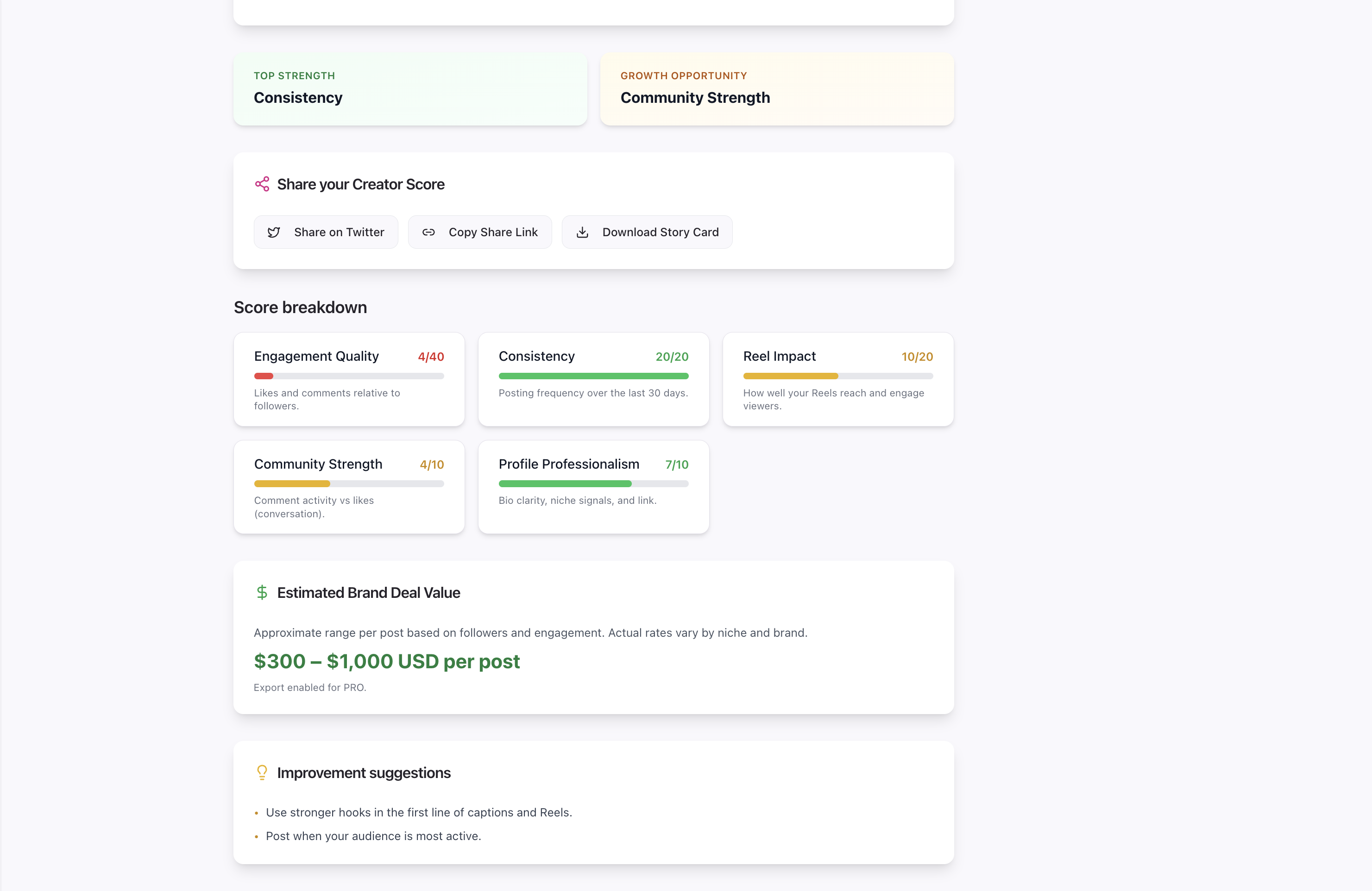1372x891 pixels.
Task: Open the Top Strength Consistency card
Action: (x=410, y=89)
